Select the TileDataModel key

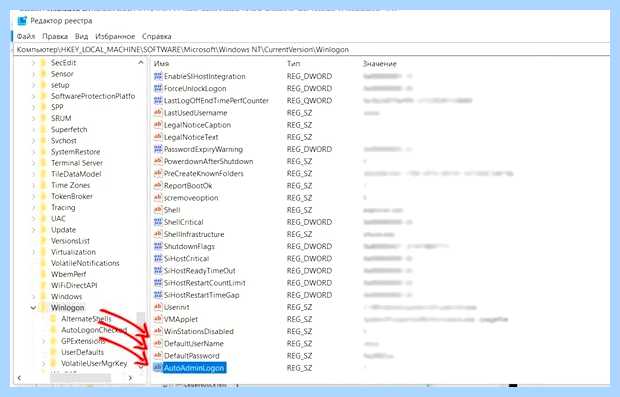pyautogui.click(x=76, y=174)
